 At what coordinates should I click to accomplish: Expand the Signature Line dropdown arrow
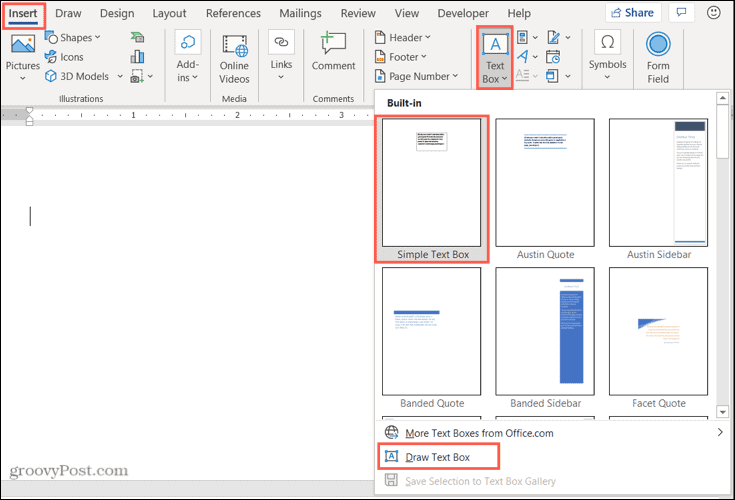(x=568, y=37)
